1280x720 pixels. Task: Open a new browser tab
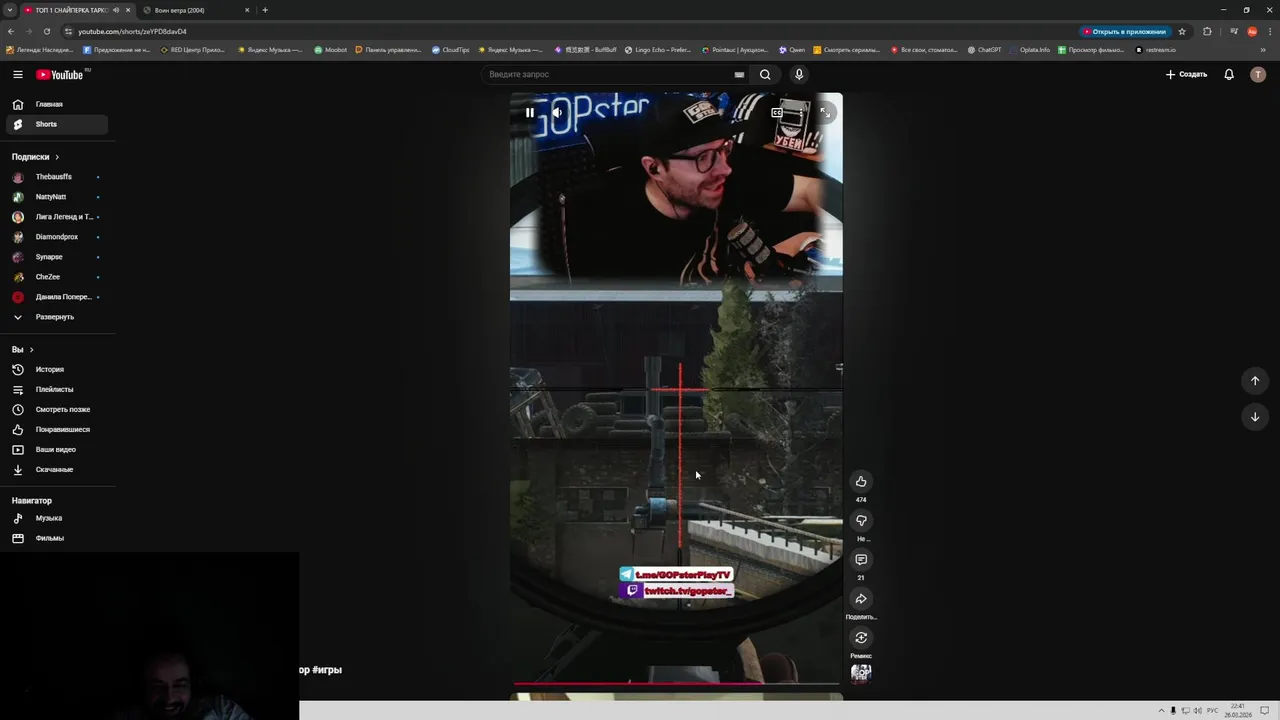(x=265, y=10)
